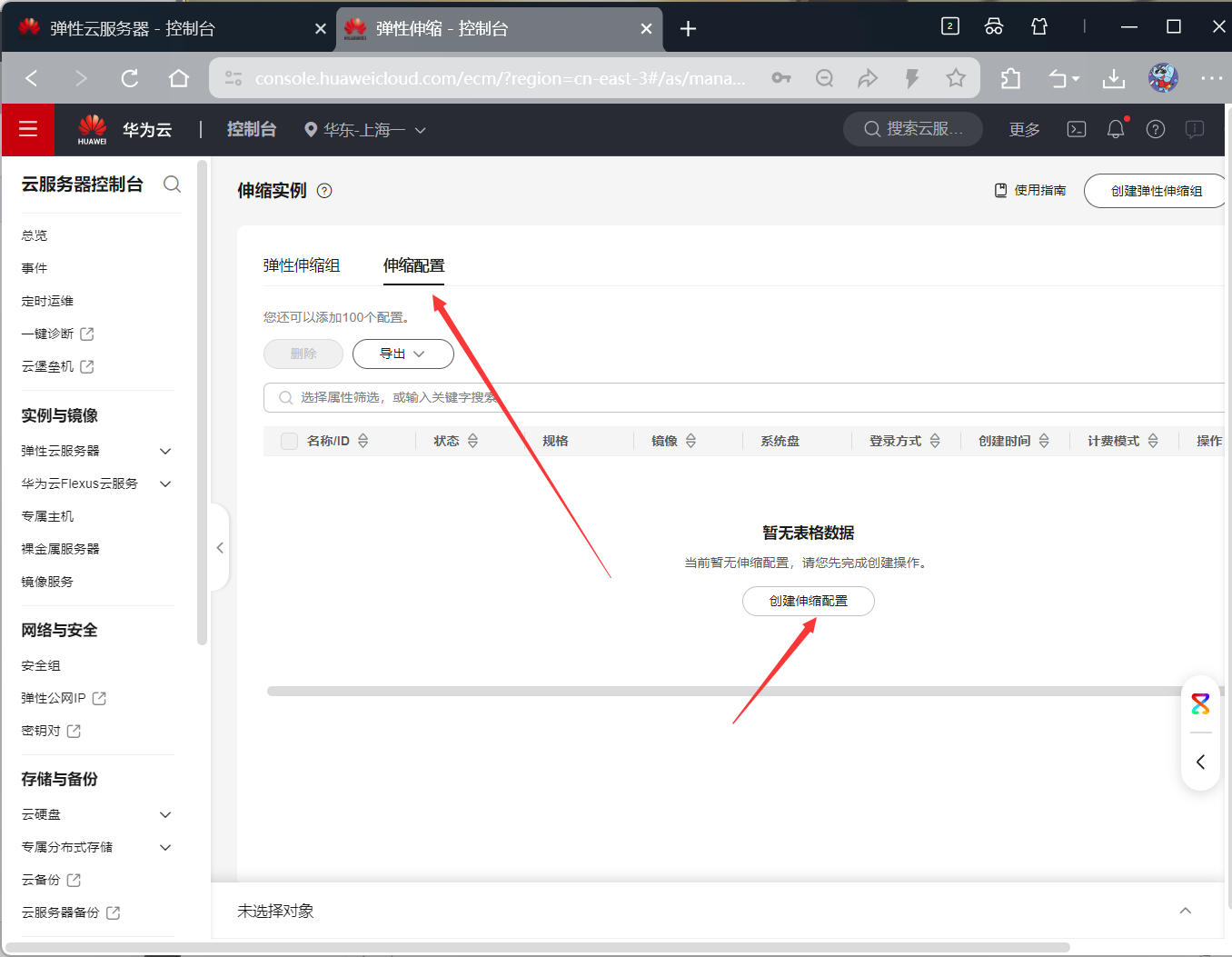The height and width of the screenshot is (957, 1232).
Task: Open the CloudShell terminal icon
Action: click(1077, 129)
